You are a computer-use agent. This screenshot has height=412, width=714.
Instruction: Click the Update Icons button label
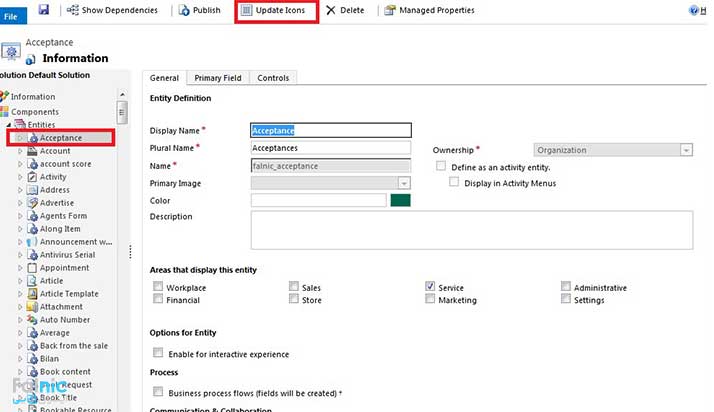(x=280, y=10)
